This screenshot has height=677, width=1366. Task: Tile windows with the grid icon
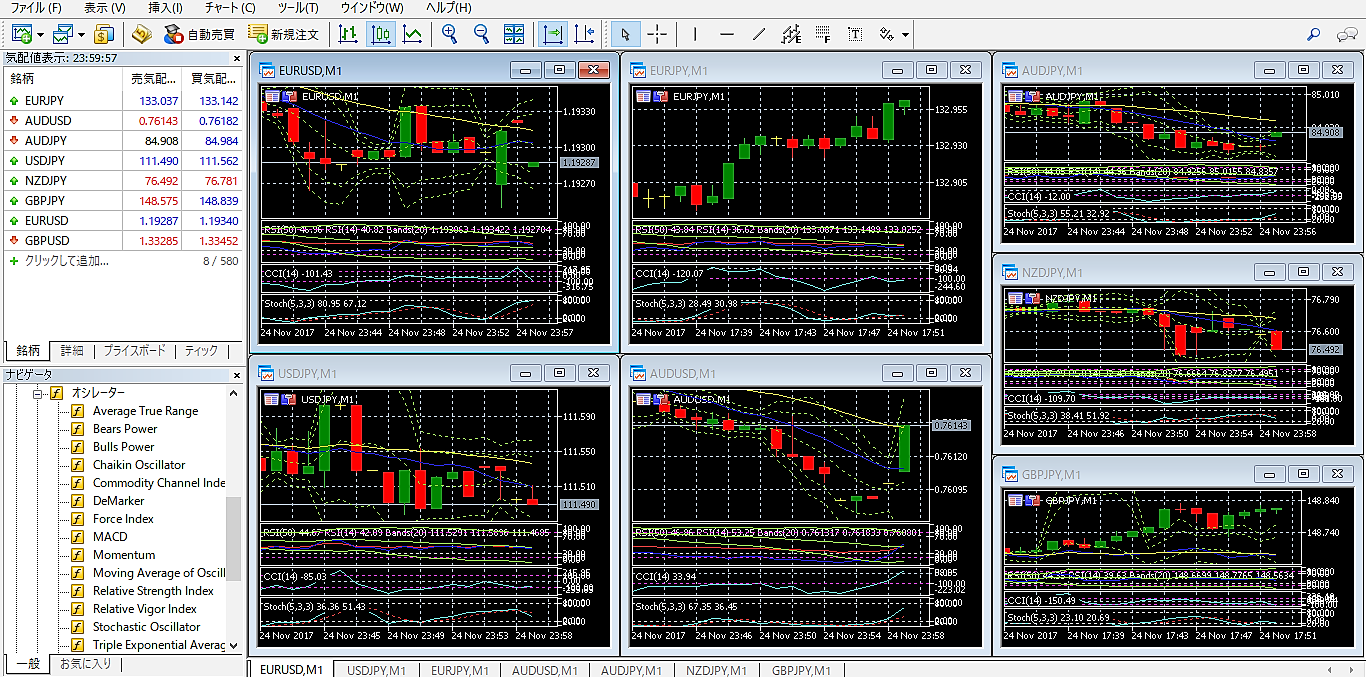click(514, 34)
